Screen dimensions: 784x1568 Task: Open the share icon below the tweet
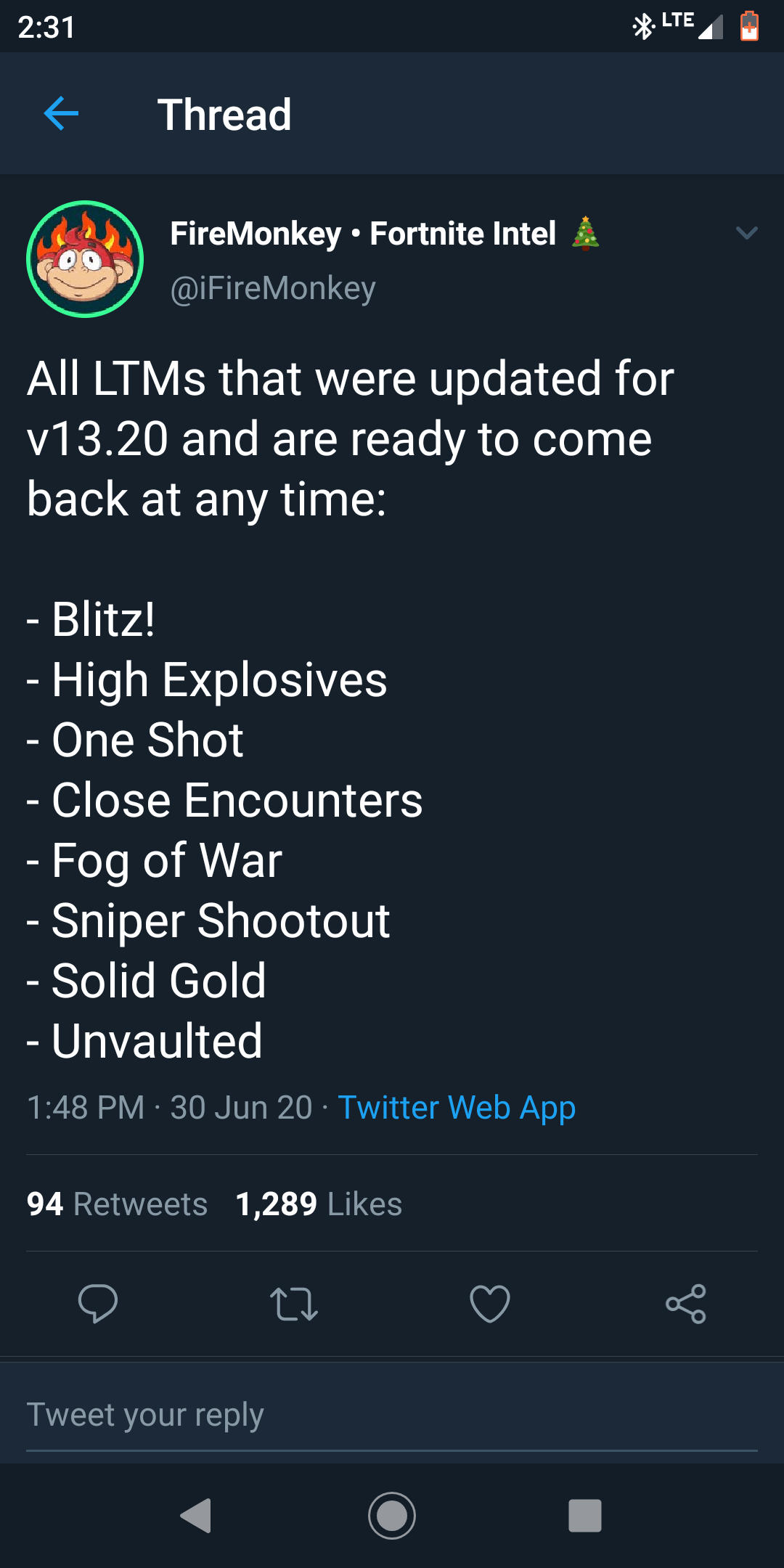coord(686,1307)
